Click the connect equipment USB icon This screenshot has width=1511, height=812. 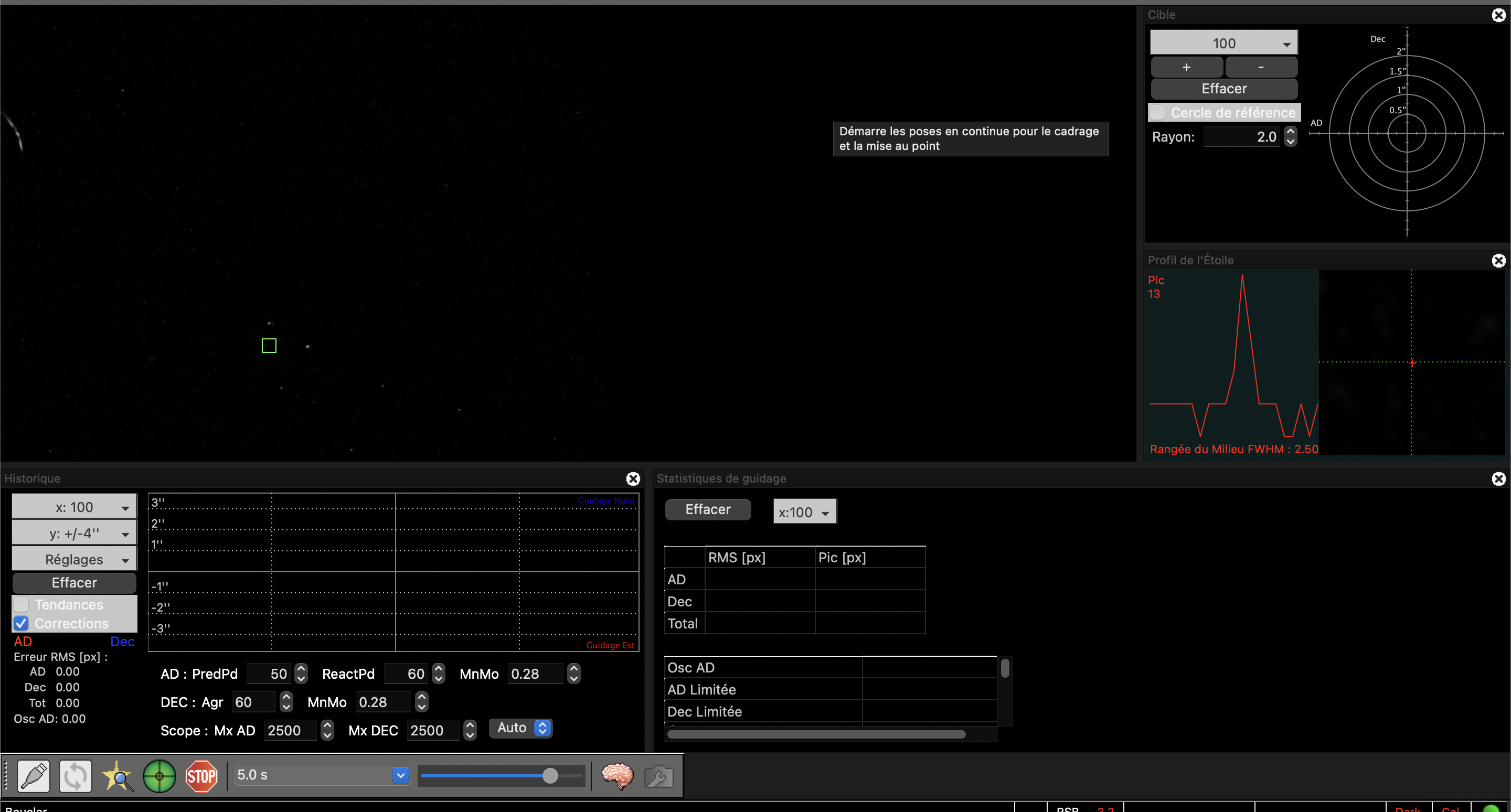click(34, 776)
